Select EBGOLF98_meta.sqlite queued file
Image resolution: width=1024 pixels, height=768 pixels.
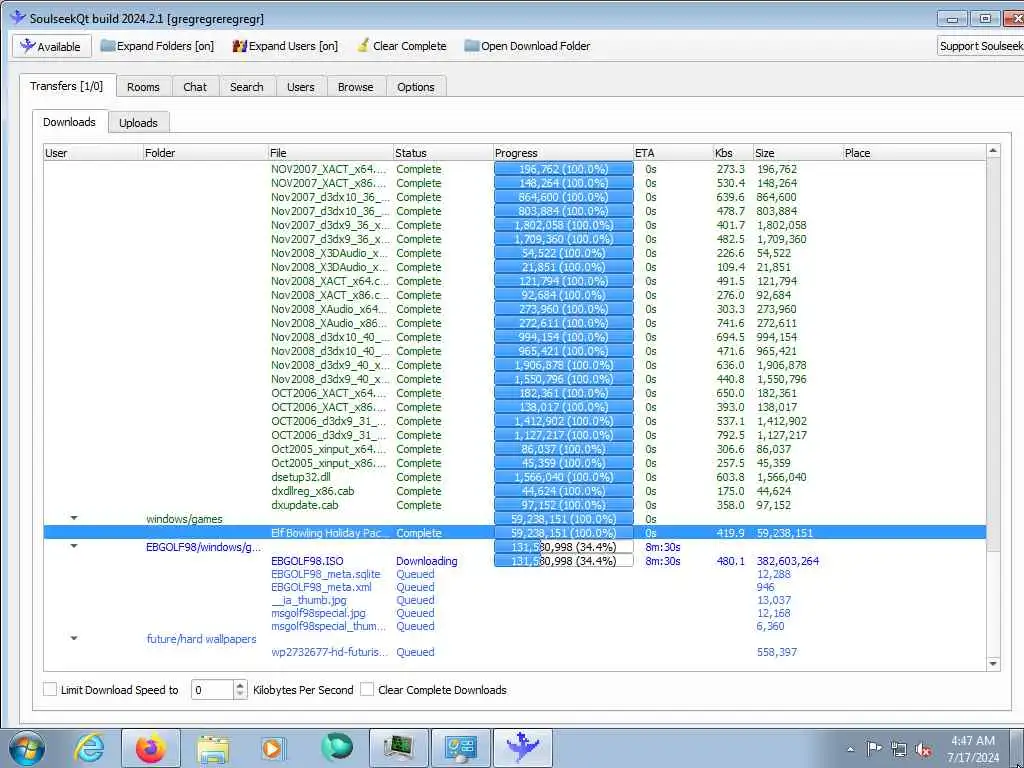515,574
